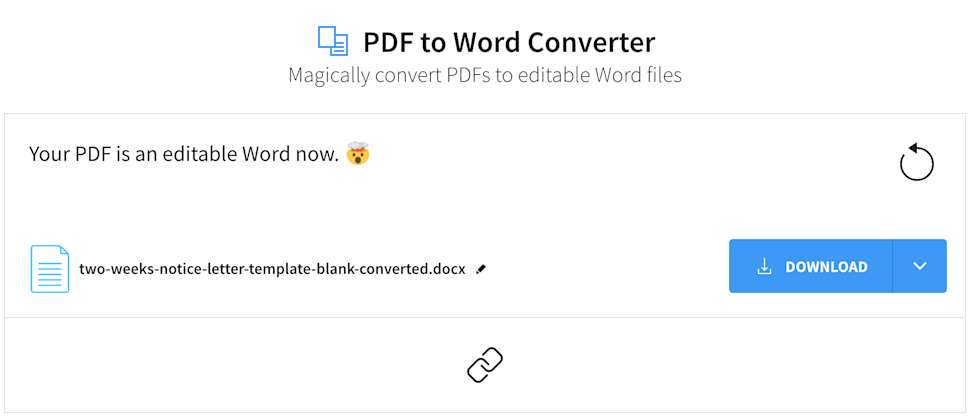The image size is (971, 419).
Task: Click the "Your PDF is an editable Word now" message
Action: [184, 153]
